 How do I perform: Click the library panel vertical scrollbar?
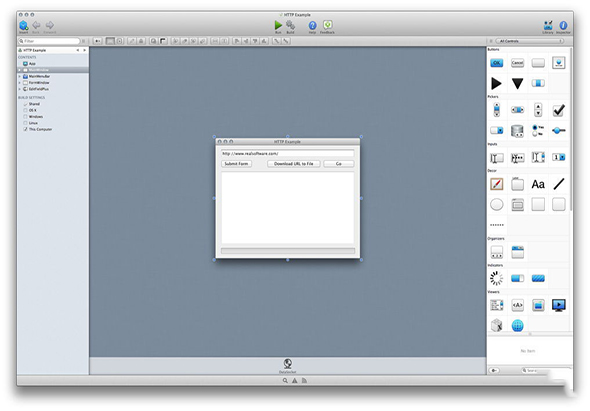pyautogui.click(x=571, y=128)
